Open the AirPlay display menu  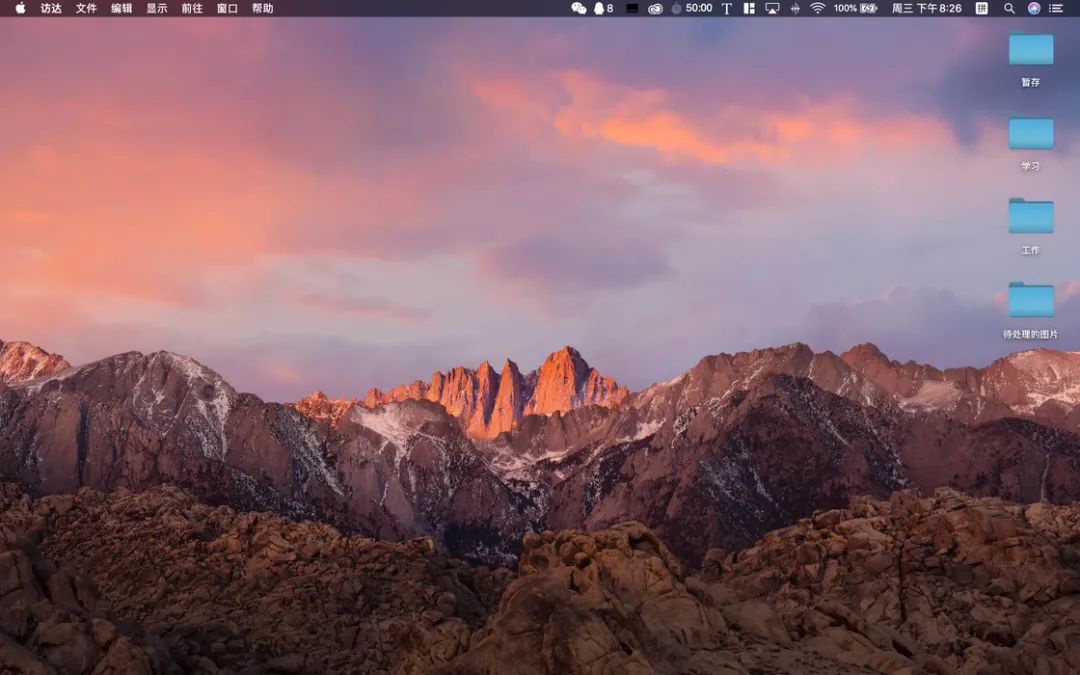point(772,8)
